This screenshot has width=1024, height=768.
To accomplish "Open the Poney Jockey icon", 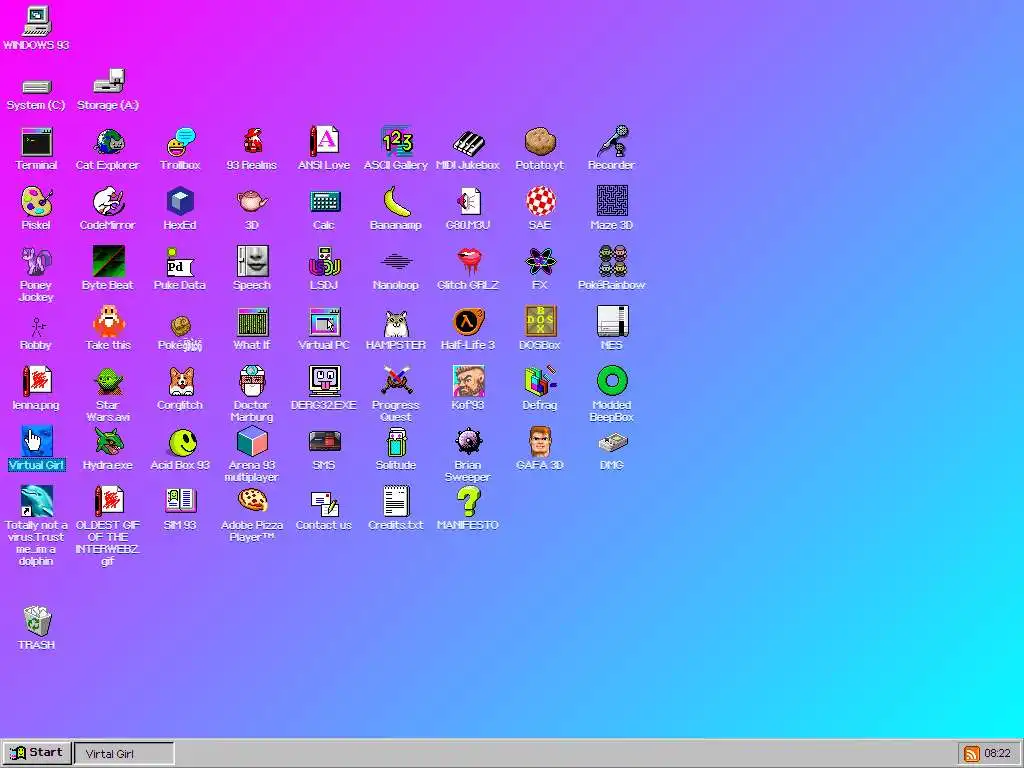I will [x=37, y=263].
